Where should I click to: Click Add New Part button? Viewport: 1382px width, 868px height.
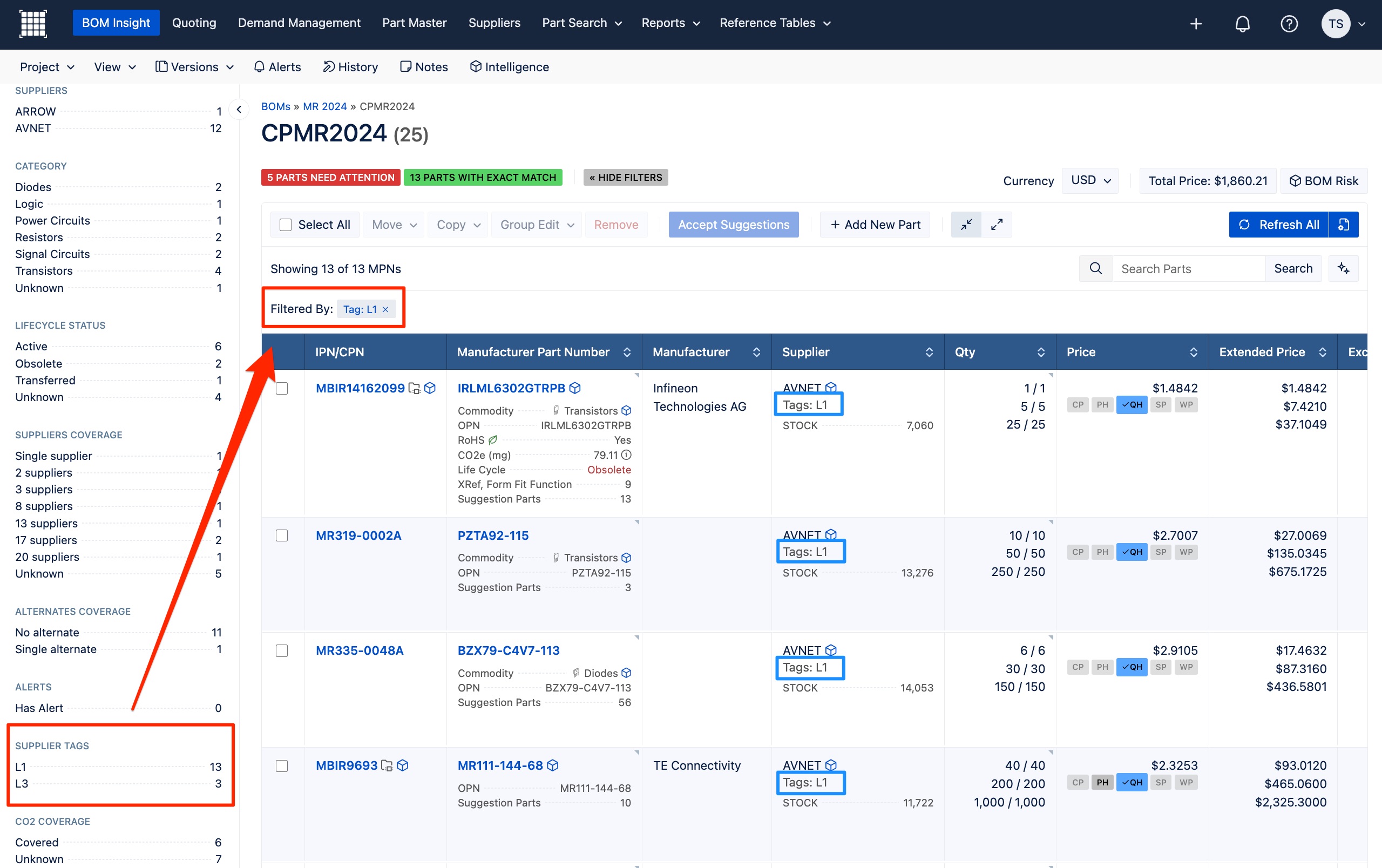pyautogui.click(x=875, y=225)
